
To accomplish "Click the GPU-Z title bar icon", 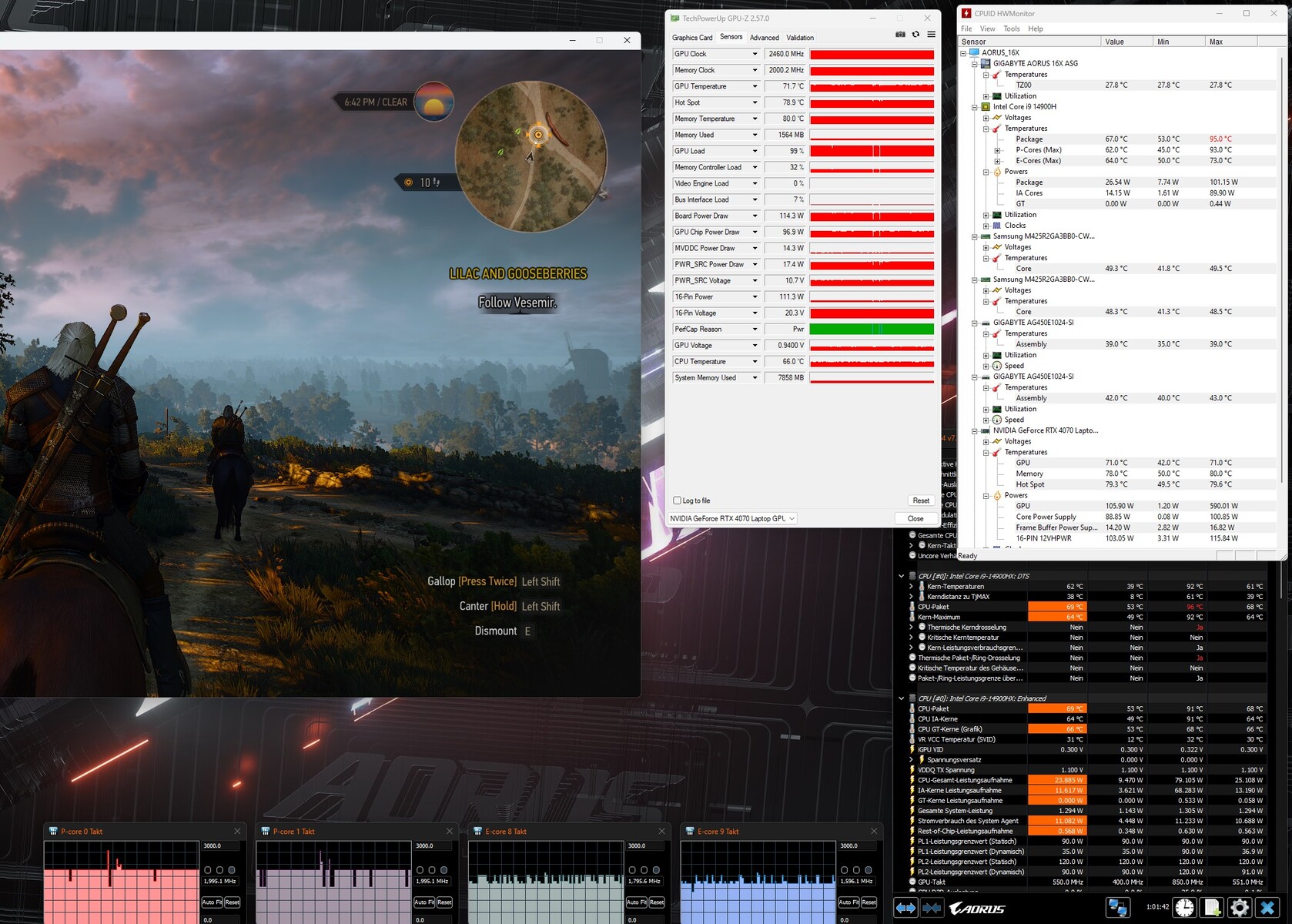I will pos(675,18).
